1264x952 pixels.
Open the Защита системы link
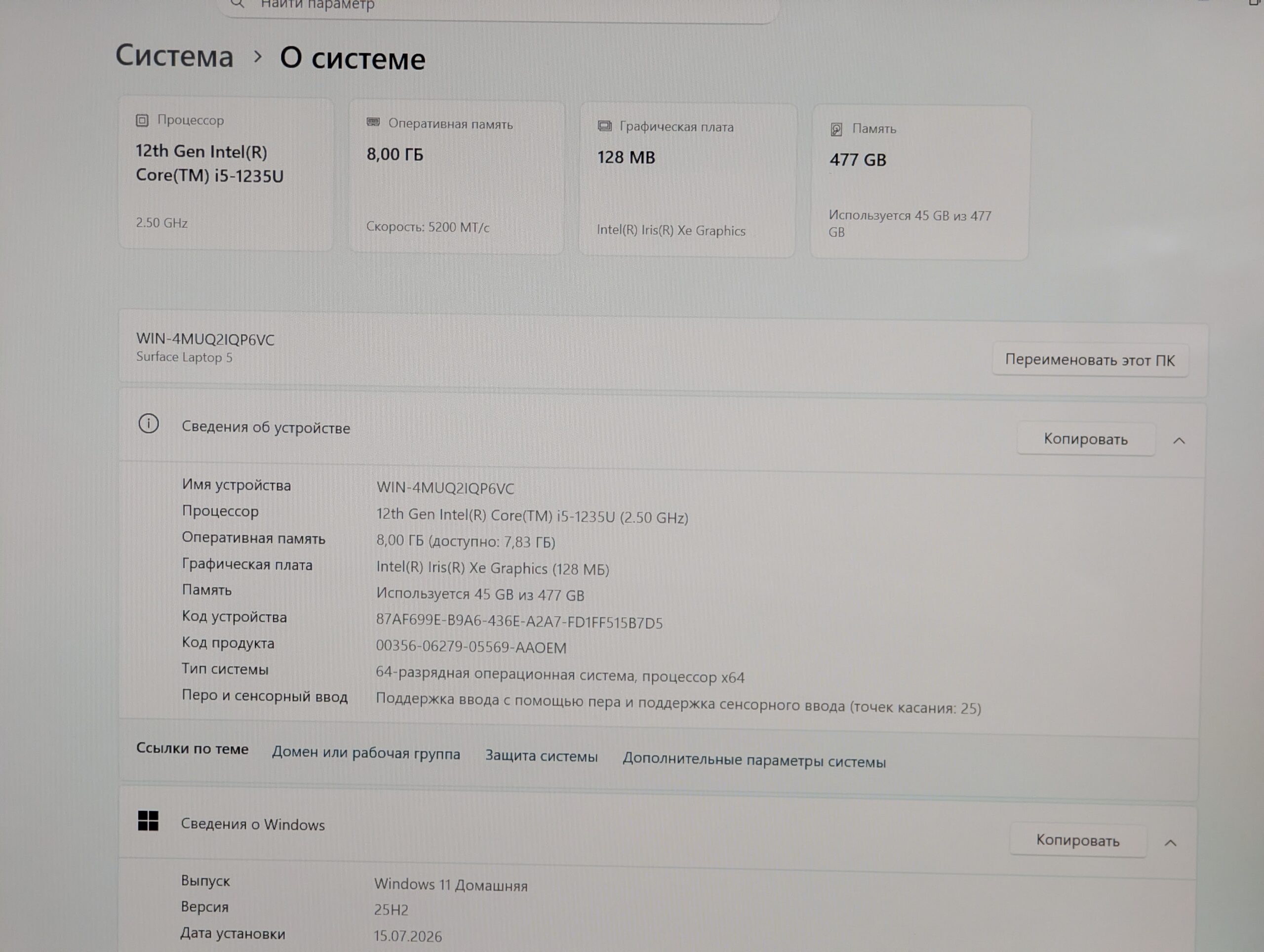[541, 756]
